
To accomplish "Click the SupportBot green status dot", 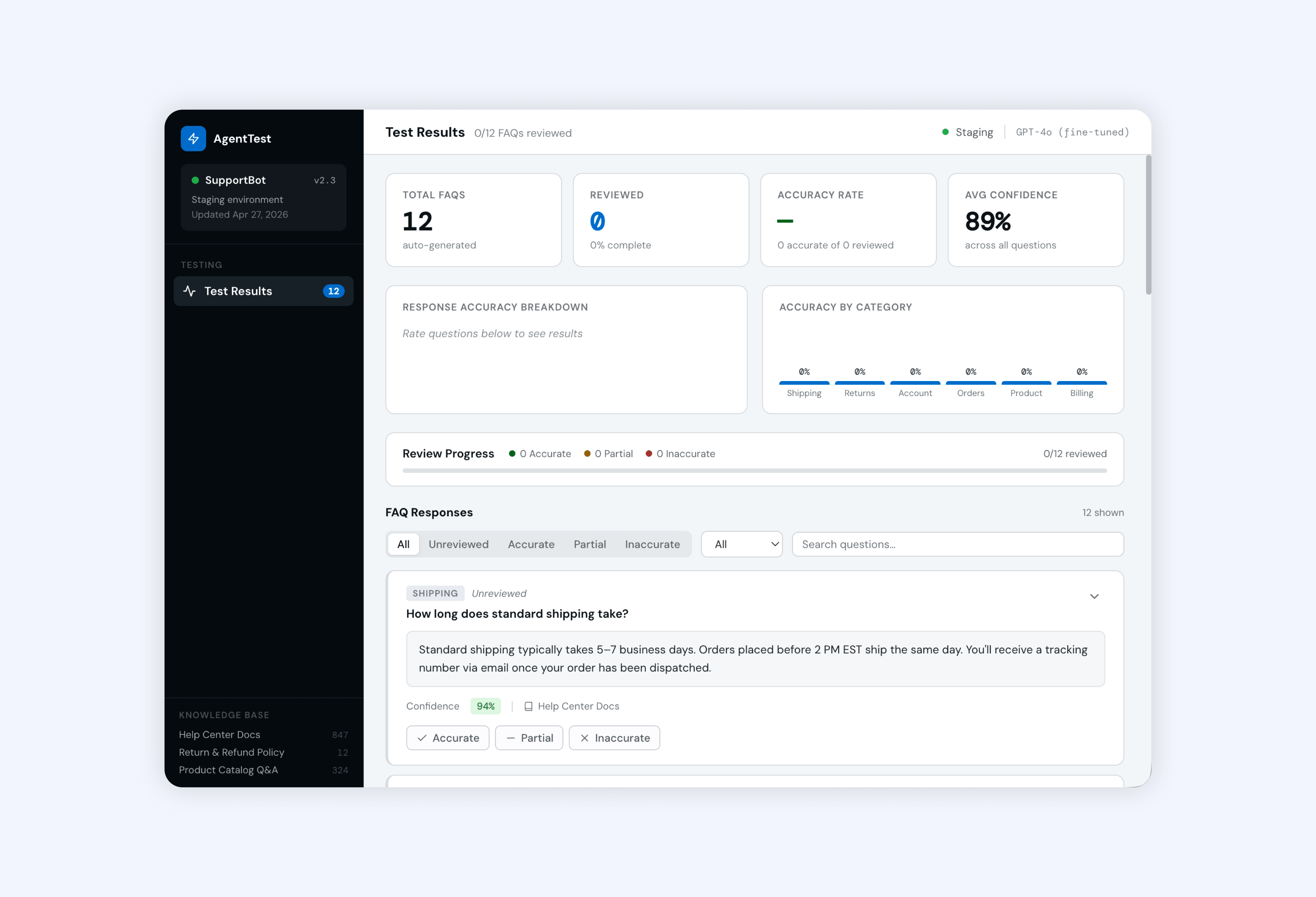I will coord(195,180).
